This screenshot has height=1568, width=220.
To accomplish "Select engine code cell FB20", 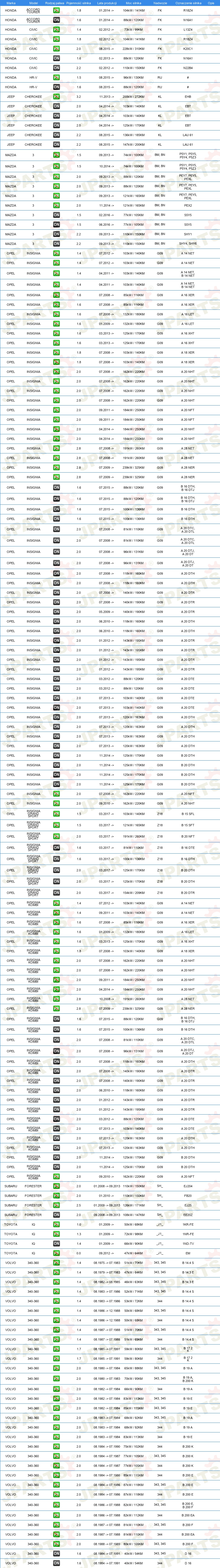I will [x=188, y=1195].
